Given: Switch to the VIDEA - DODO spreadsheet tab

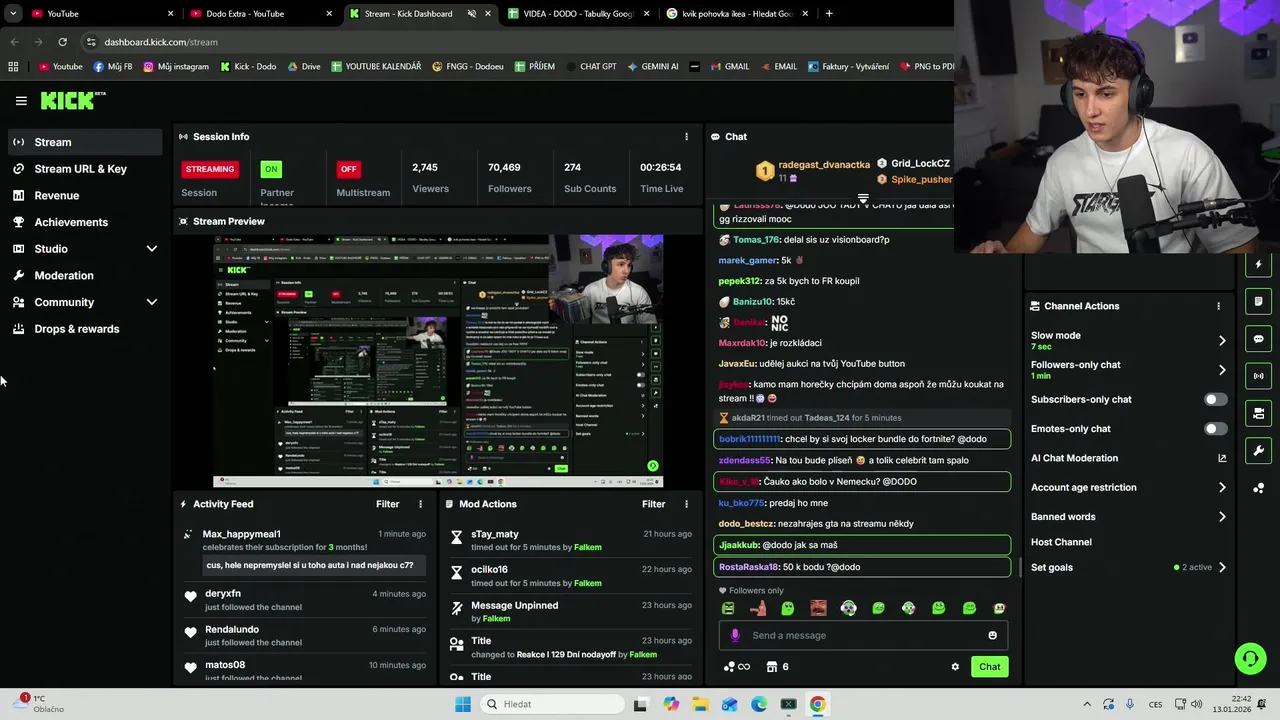Looking at the screenshot, I should (579, 14).
